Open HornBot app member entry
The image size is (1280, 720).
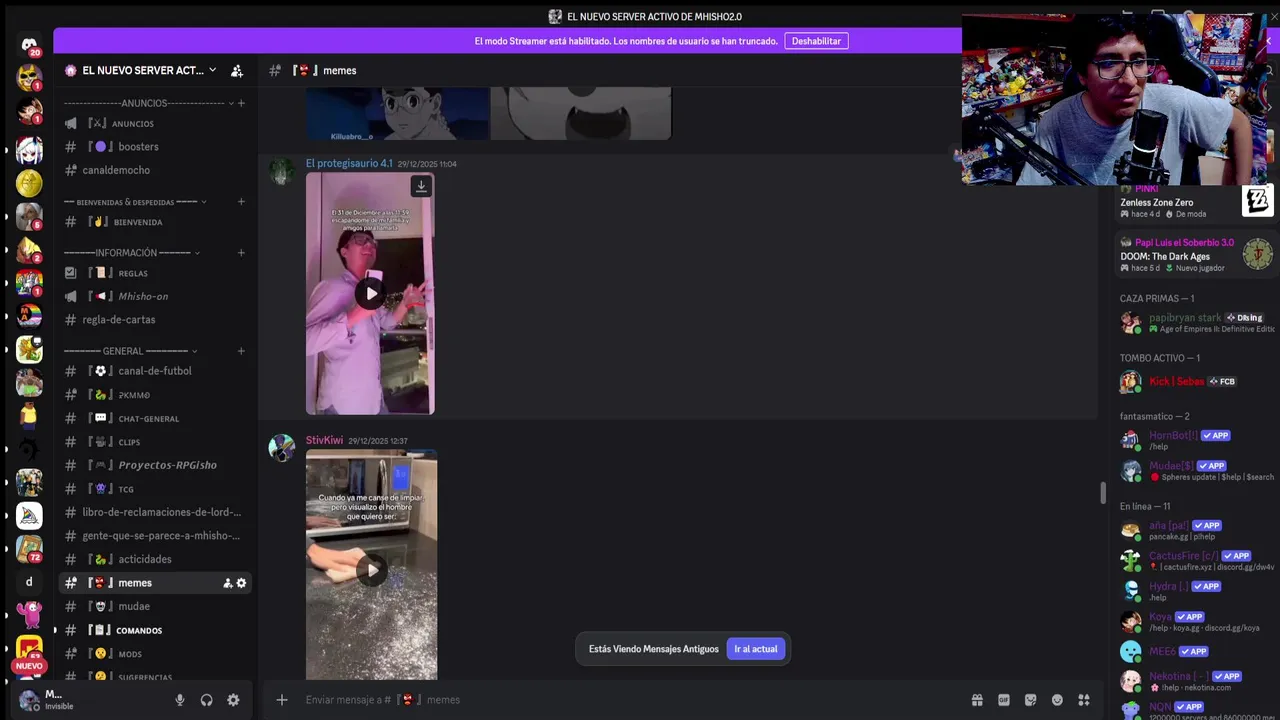coord(1197,440)
